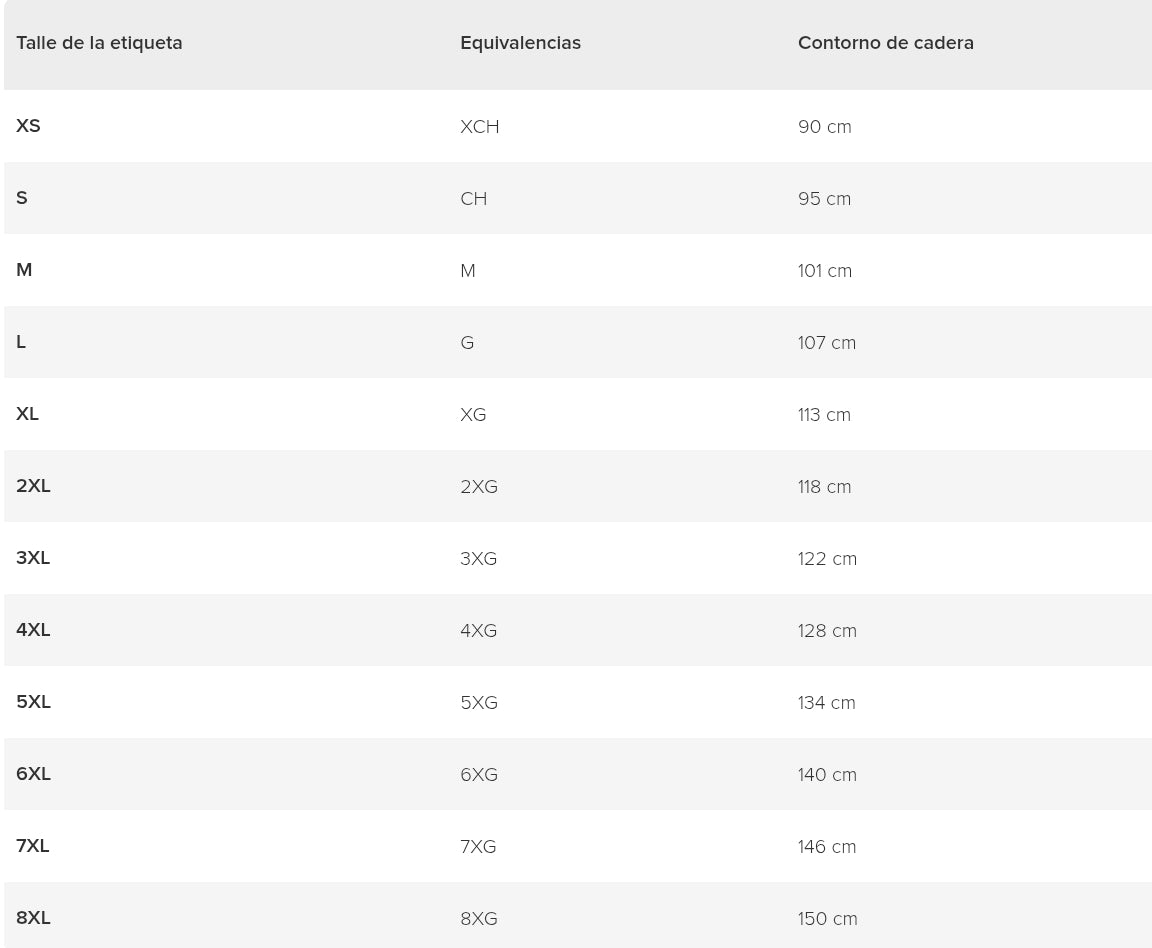Click the S size row label
Image resolution: width=1152 pixels, height=948 pixels.
pyautogui.click(x=22, y=198)
